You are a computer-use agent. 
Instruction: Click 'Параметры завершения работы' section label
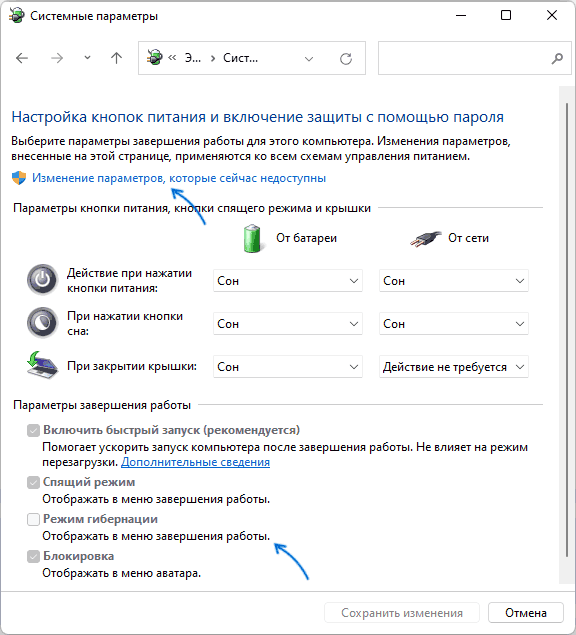[102, 405]
